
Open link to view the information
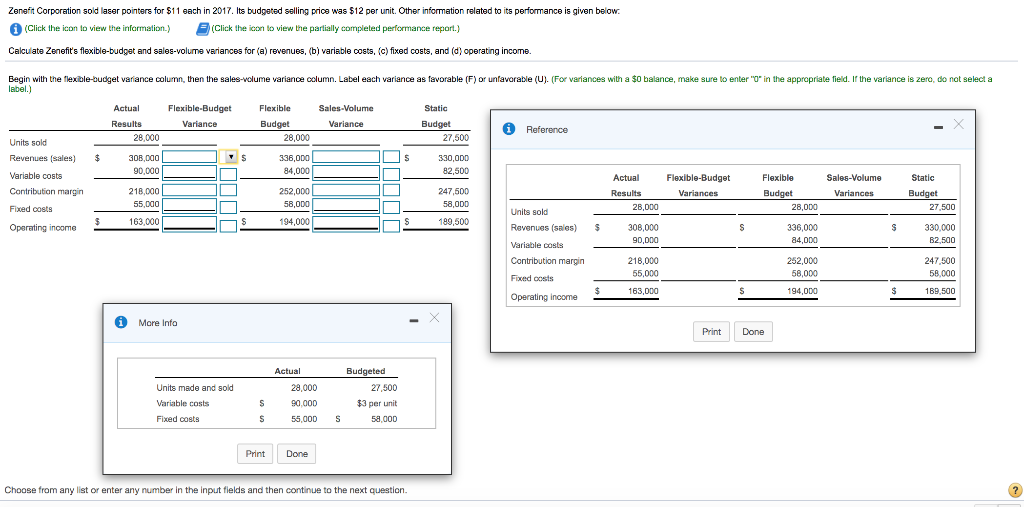pos(97,29)
